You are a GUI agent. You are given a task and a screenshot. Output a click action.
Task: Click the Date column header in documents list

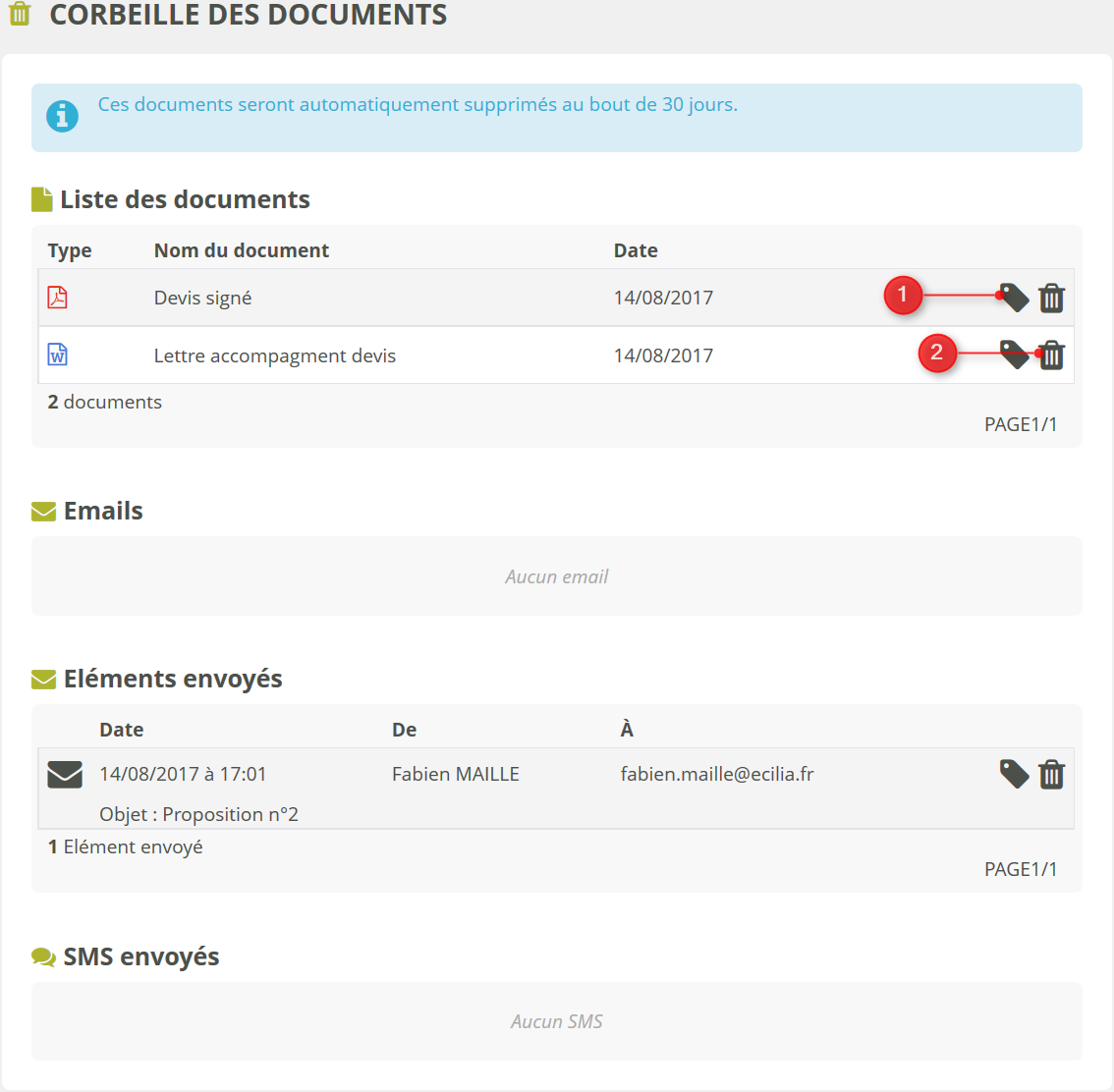[x=636, y=250]
